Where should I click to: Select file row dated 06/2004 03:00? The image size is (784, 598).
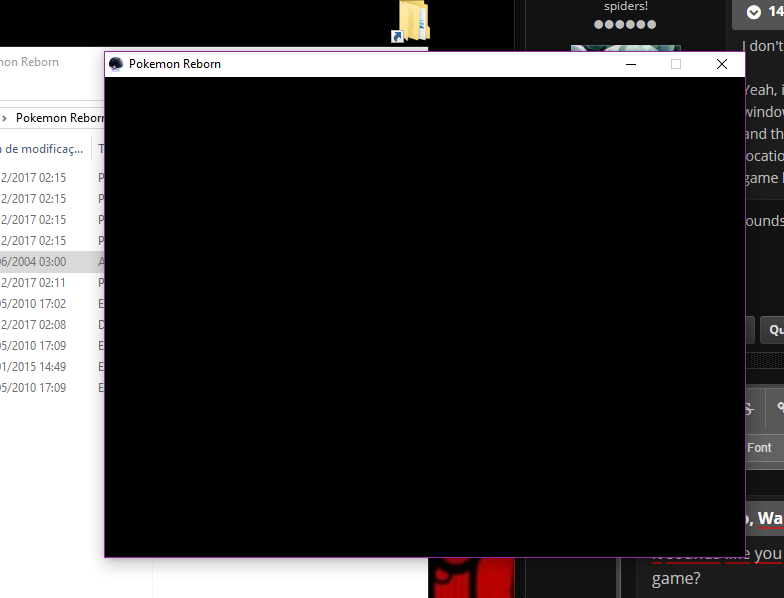[52, 262]
